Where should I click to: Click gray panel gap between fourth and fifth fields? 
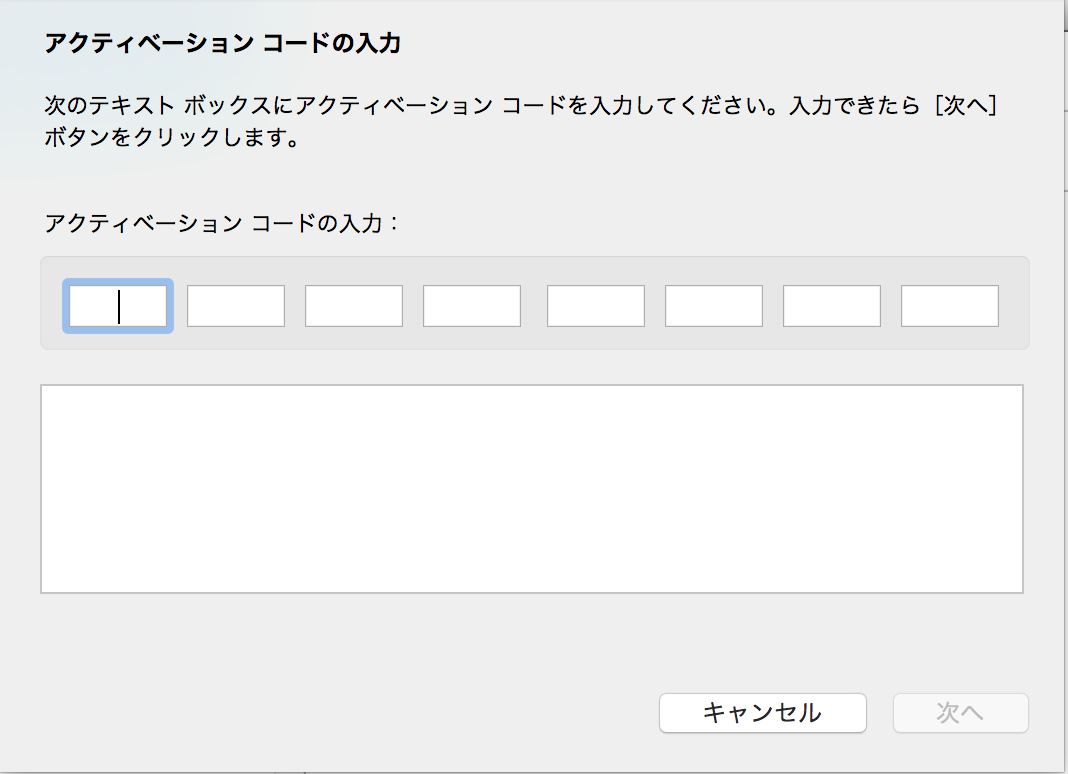point(534,306)
